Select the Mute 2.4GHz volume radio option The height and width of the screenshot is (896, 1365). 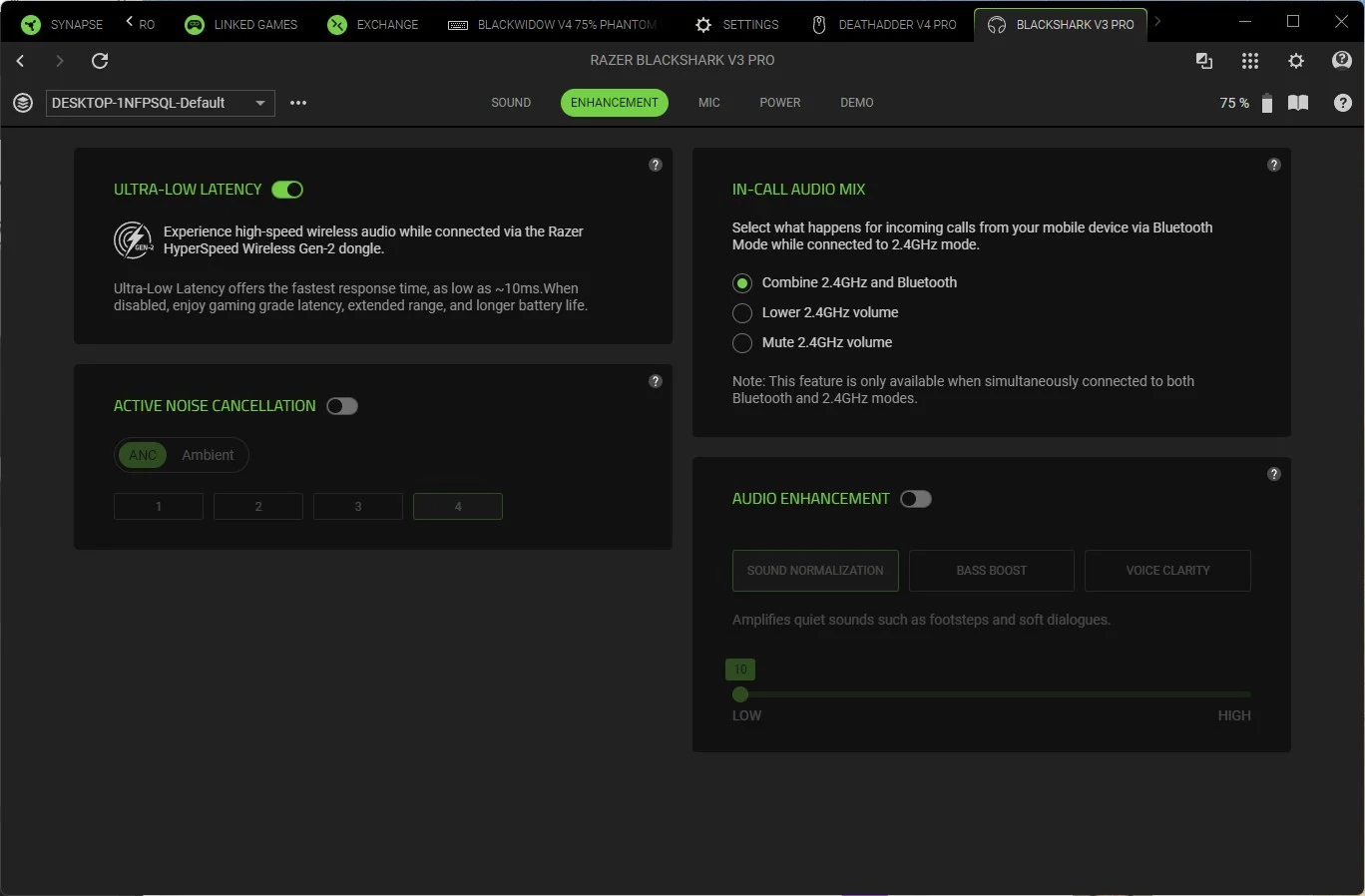[742, 343]
